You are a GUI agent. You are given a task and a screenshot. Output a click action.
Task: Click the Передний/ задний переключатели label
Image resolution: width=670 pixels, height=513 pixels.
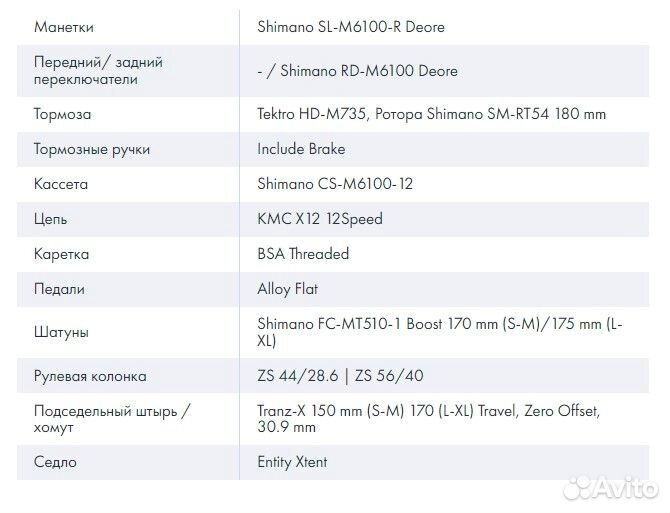tap(98, 70)
